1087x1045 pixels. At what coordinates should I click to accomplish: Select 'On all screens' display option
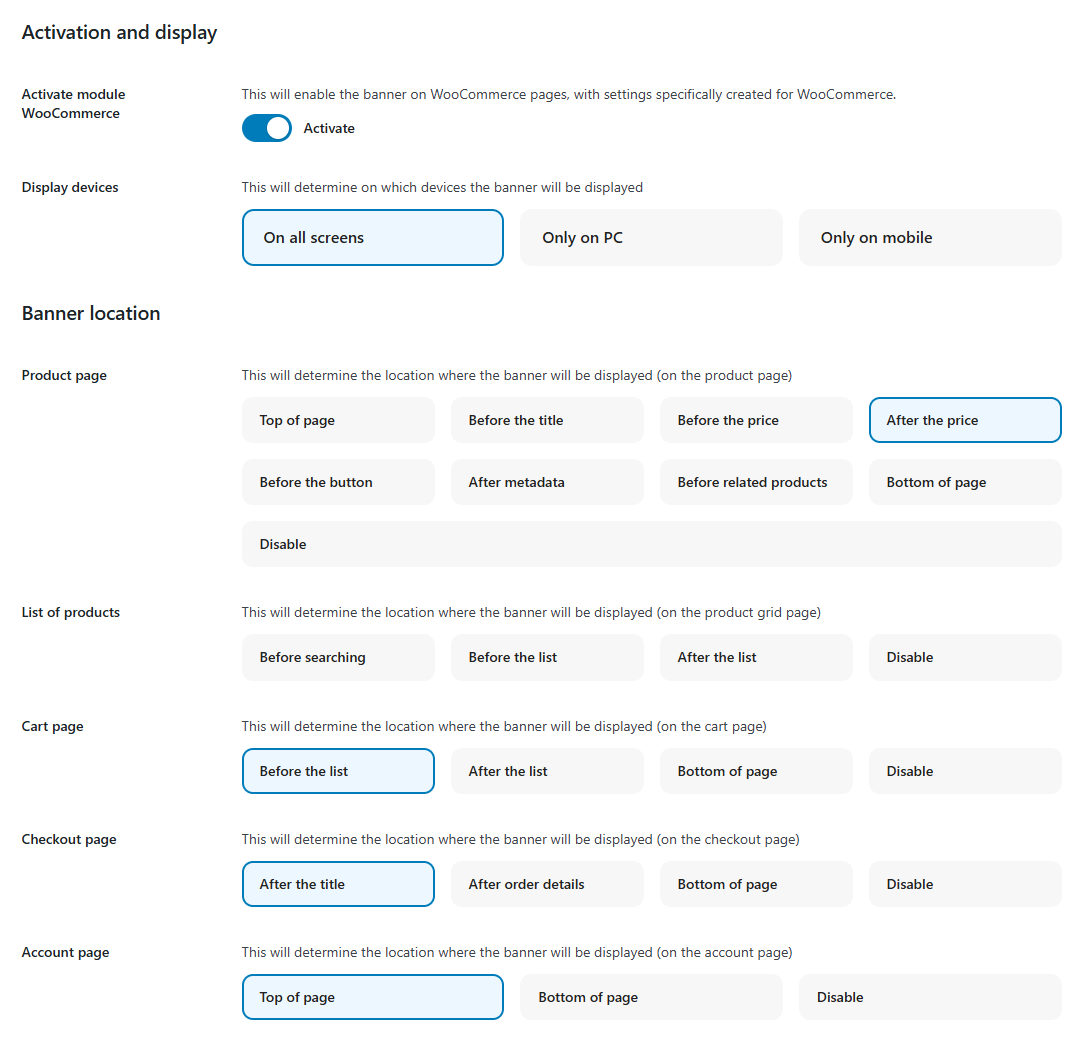(372, 238)
